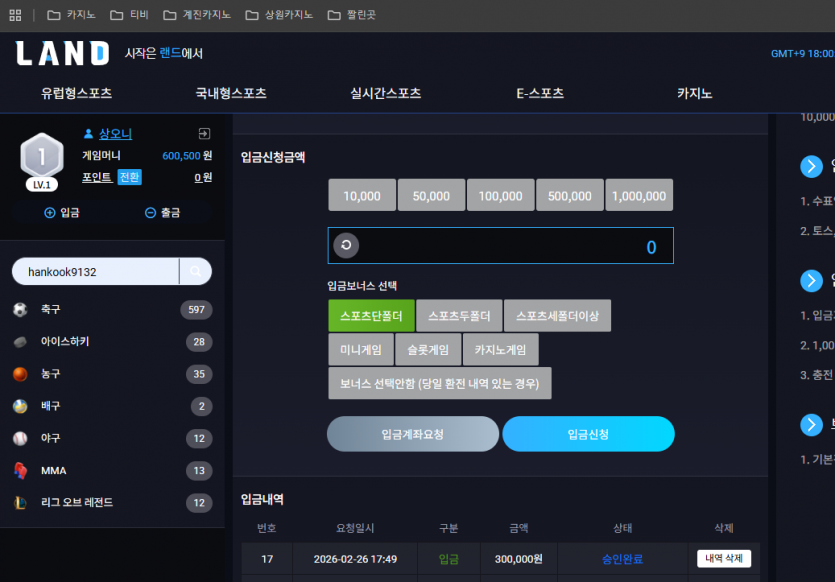Select 스포츠단폴더 deposit bonus option
Screen dimensions: 835x582
pos(371,316)
